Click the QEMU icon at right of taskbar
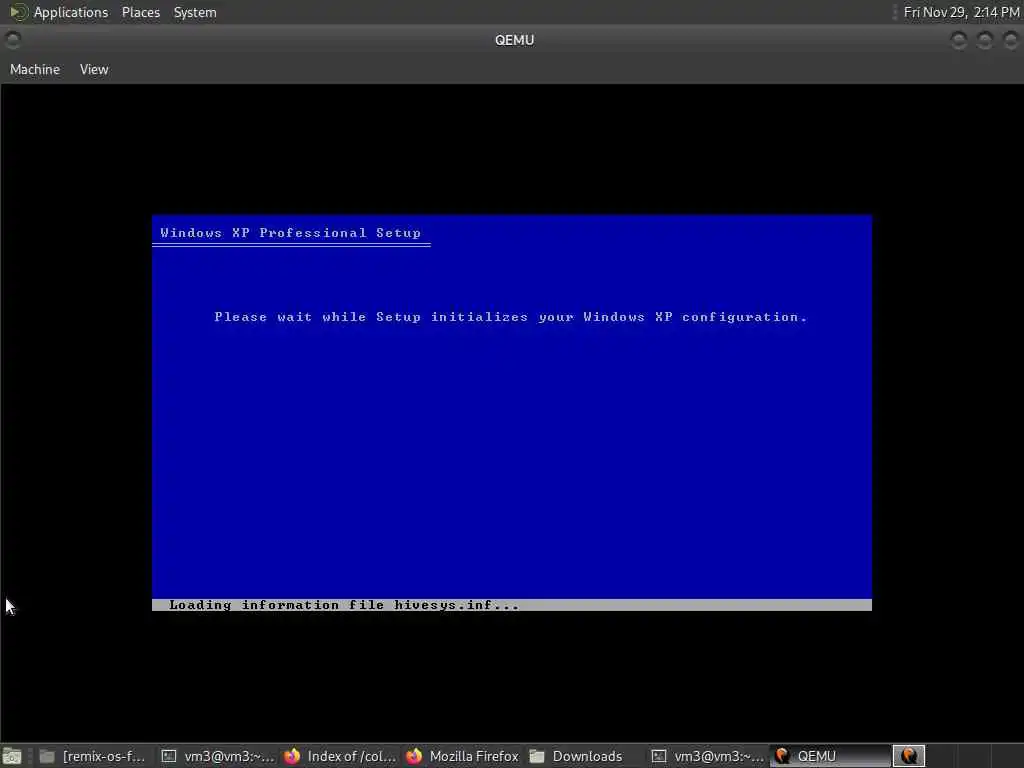This screenshot has height=768, width=1024. (x=908, y=756)
